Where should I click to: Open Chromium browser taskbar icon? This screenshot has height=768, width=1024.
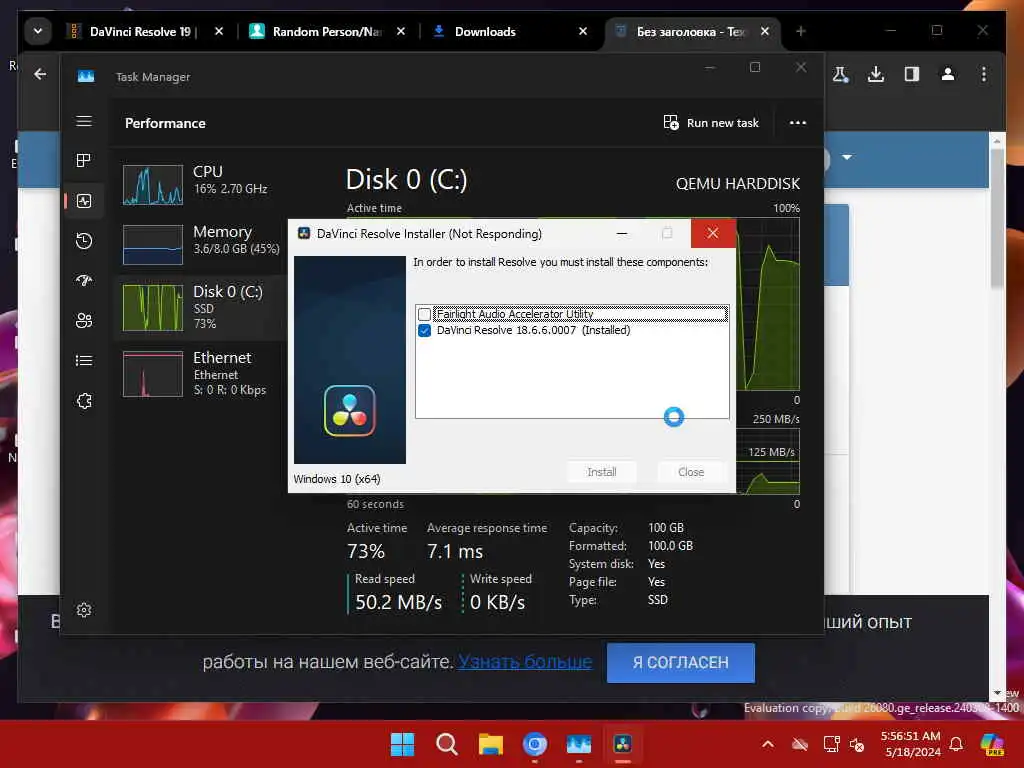coord(535,744)
